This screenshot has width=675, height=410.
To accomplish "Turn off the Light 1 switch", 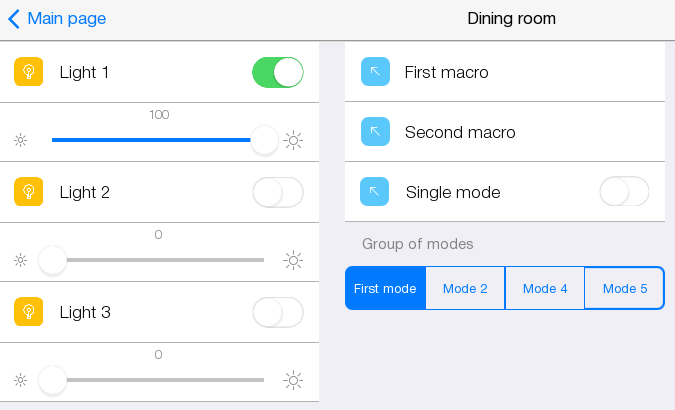I will tap(278, 72).
